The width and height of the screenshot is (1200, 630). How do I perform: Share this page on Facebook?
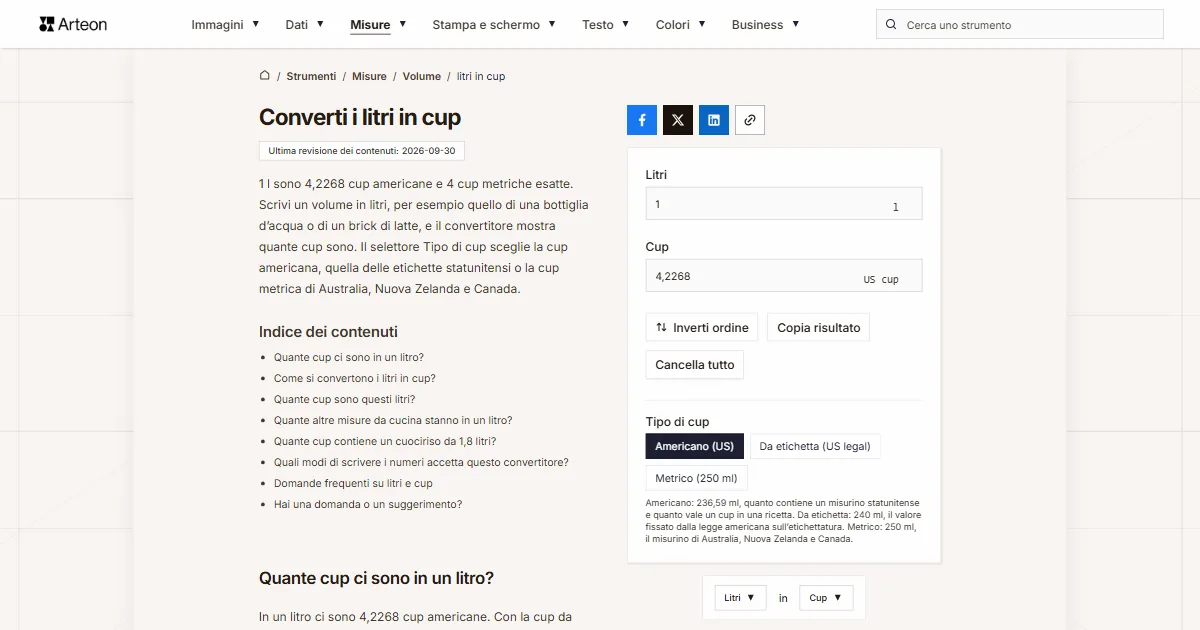pyautogui.click(x=642, y=120)
